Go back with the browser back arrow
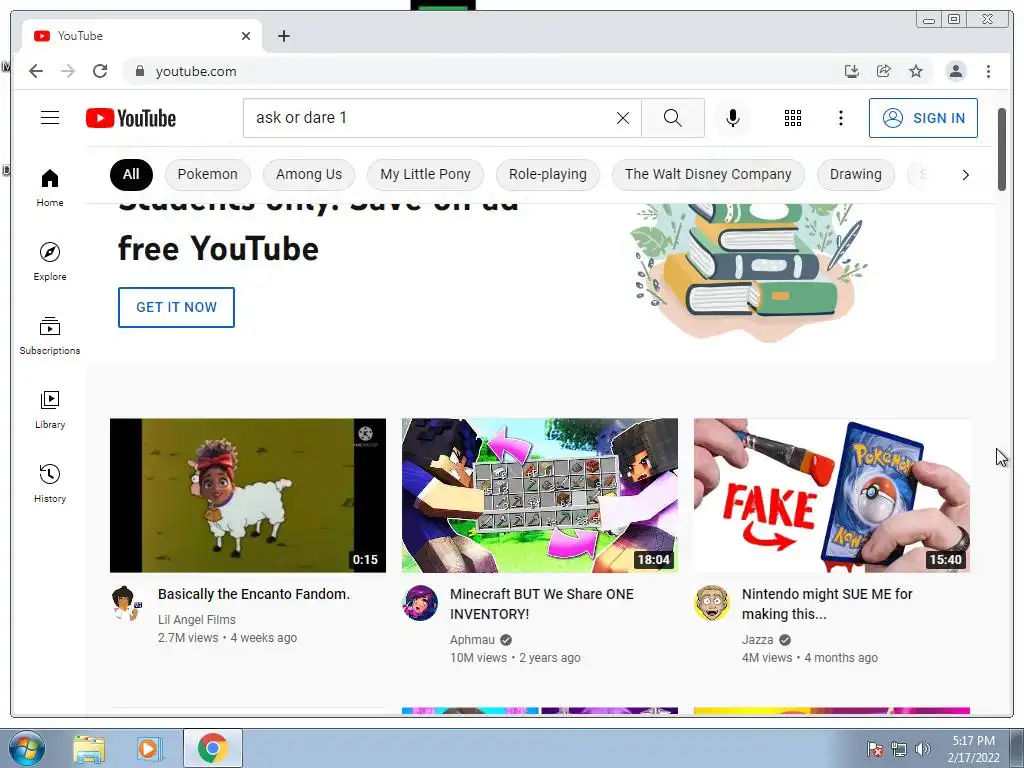Screen dimensions: 1024x768 coord(36,71)
